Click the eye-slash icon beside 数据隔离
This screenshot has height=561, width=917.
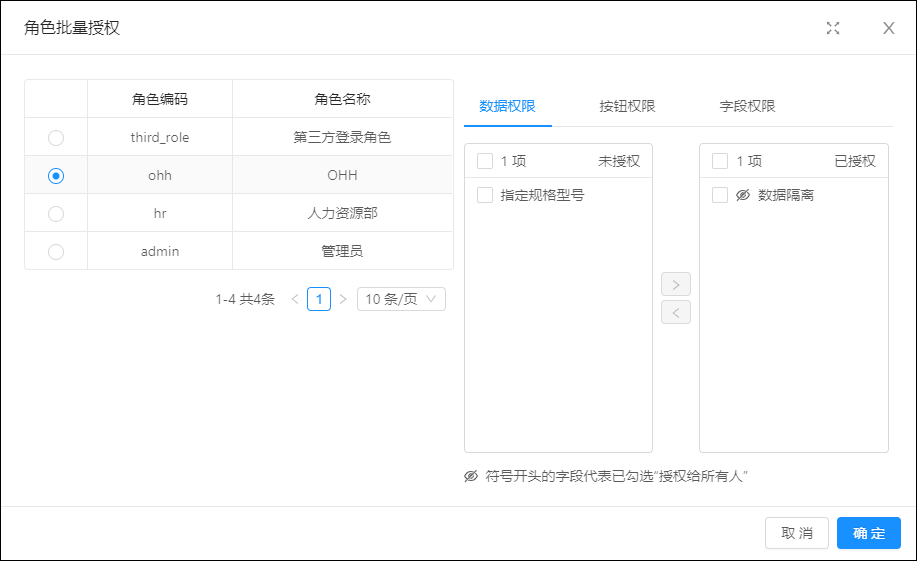pos(743,195)
